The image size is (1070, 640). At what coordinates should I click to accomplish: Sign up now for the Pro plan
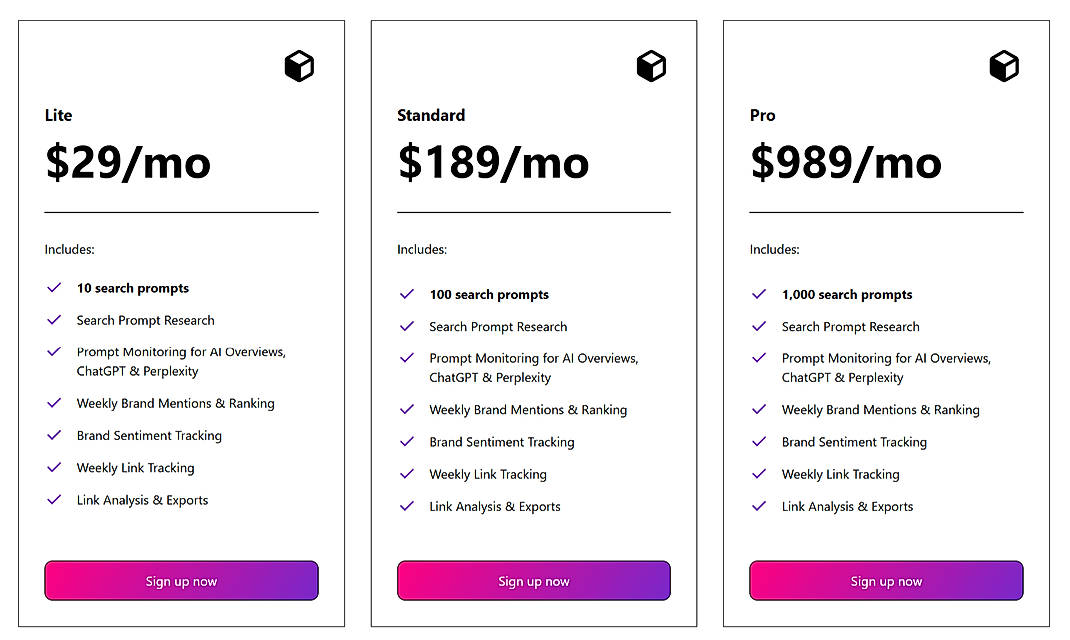(886, 581)
